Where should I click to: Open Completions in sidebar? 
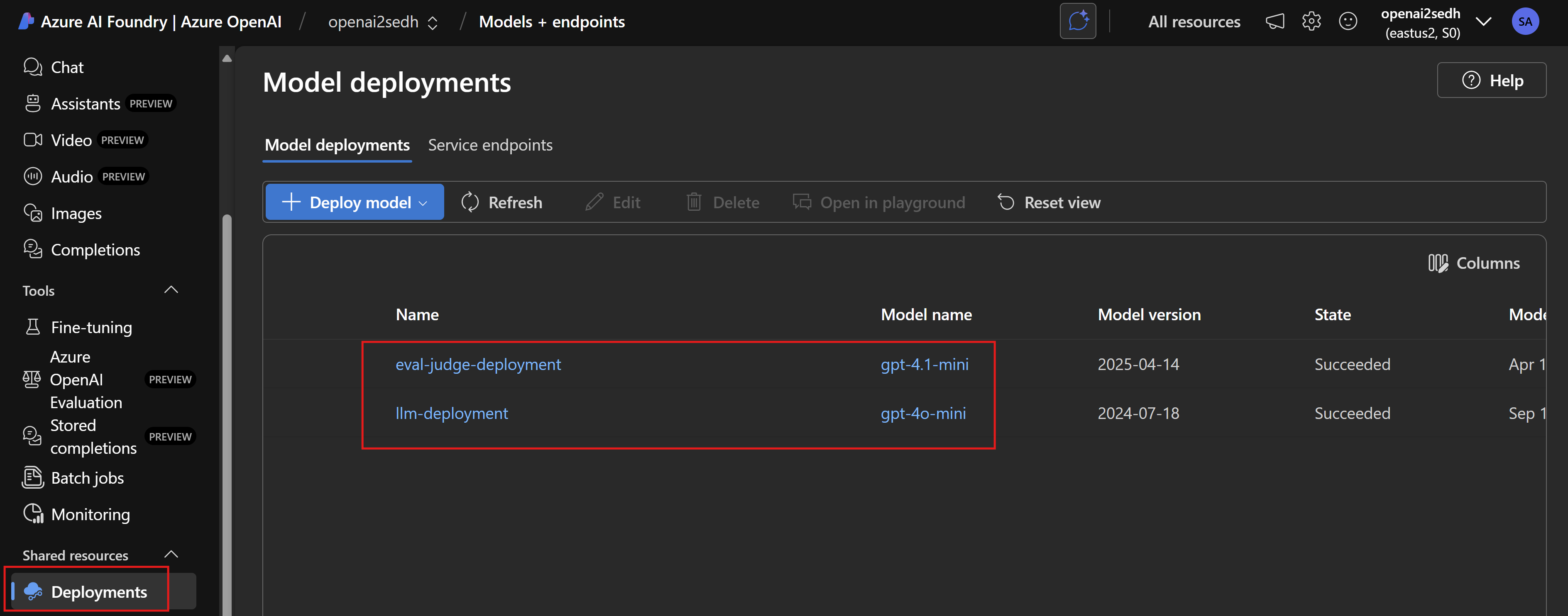pyautogui.click(x=81, y=249)
